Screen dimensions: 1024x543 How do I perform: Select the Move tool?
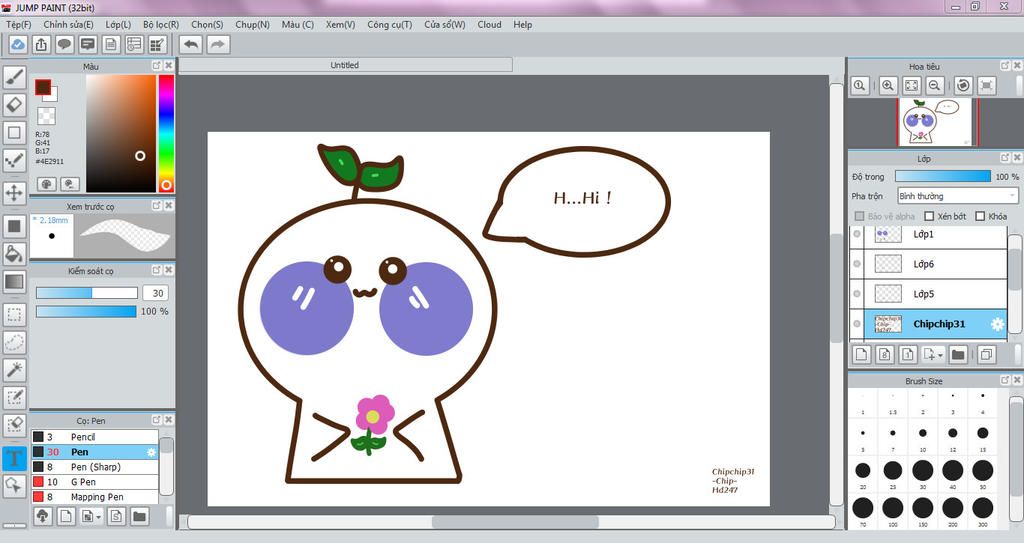tap(14, 193)
